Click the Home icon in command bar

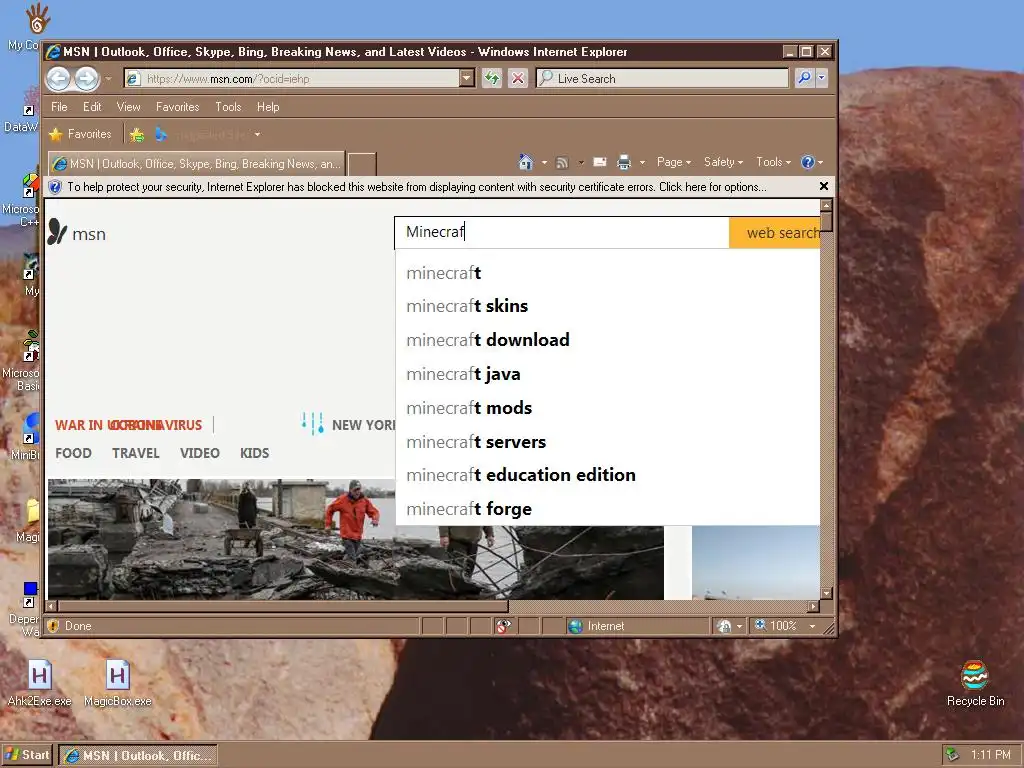(x=526, y=162)
